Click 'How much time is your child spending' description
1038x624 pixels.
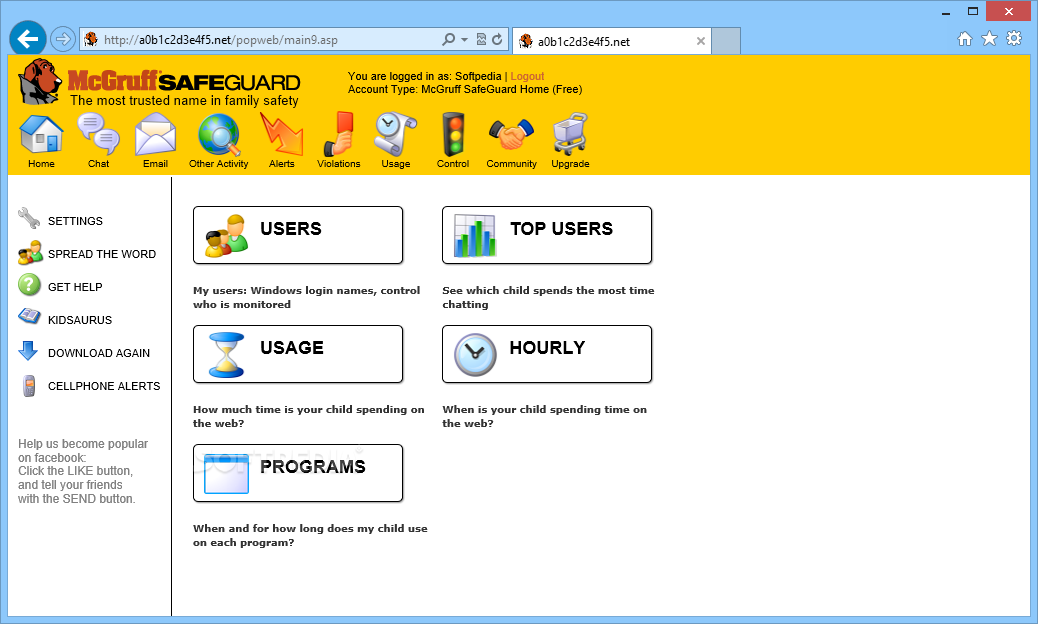pos(308,416)
